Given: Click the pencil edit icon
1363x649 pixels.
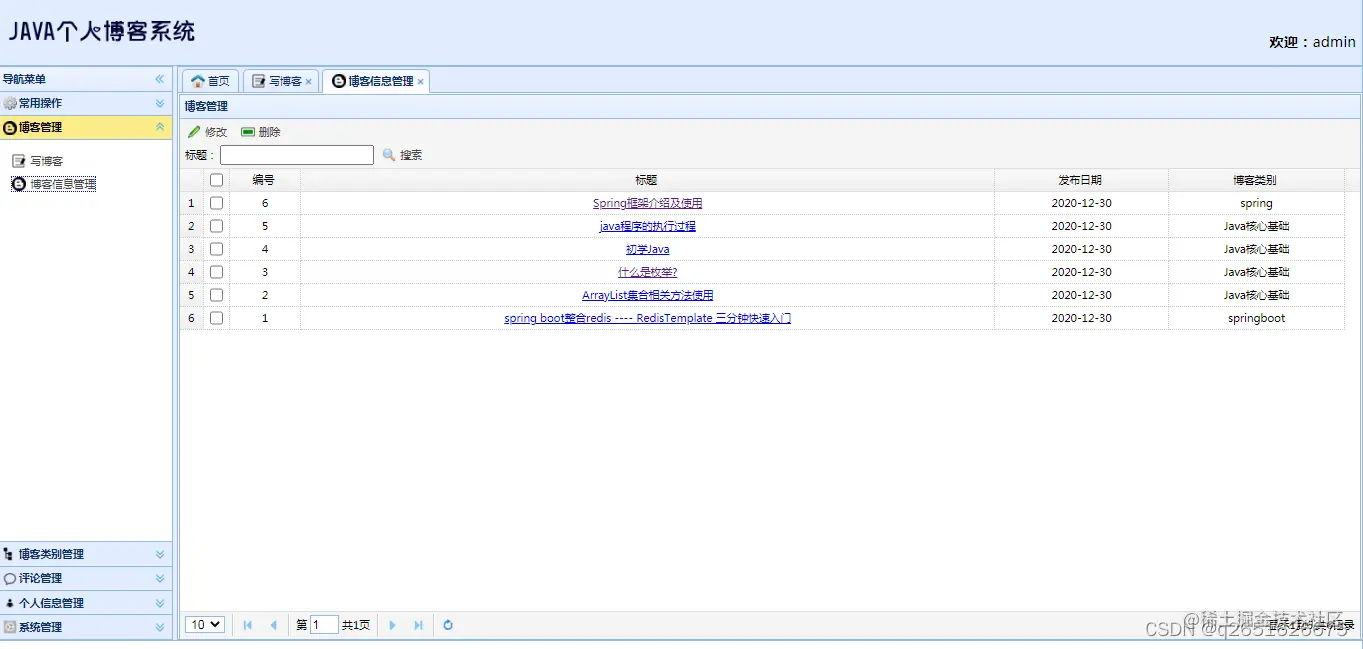Looking at the screenshot, I should pyautogui.click(x=194, y=132).
